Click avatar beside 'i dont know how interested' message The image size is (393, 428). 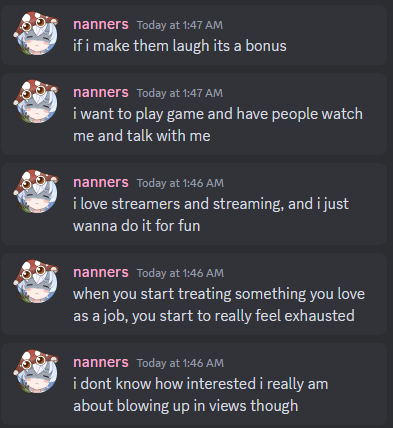[36, 371]
